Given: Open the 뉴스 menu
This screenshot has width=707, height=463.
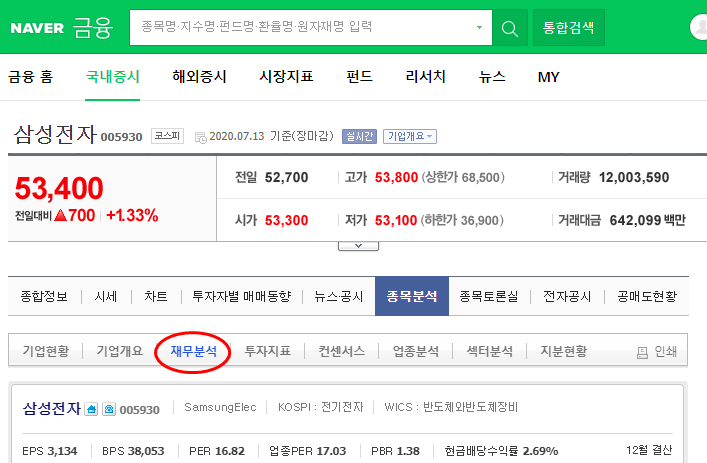Looking at the screenshot, I should pyautogui.click(x=492, y=77).
